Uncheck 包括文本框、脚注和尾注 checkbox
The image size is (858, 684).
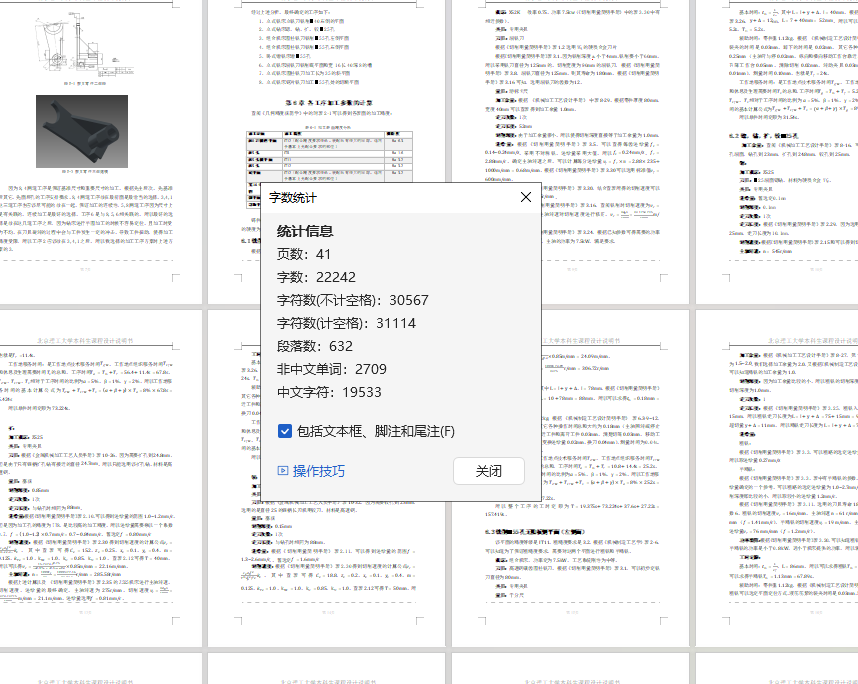285,431
